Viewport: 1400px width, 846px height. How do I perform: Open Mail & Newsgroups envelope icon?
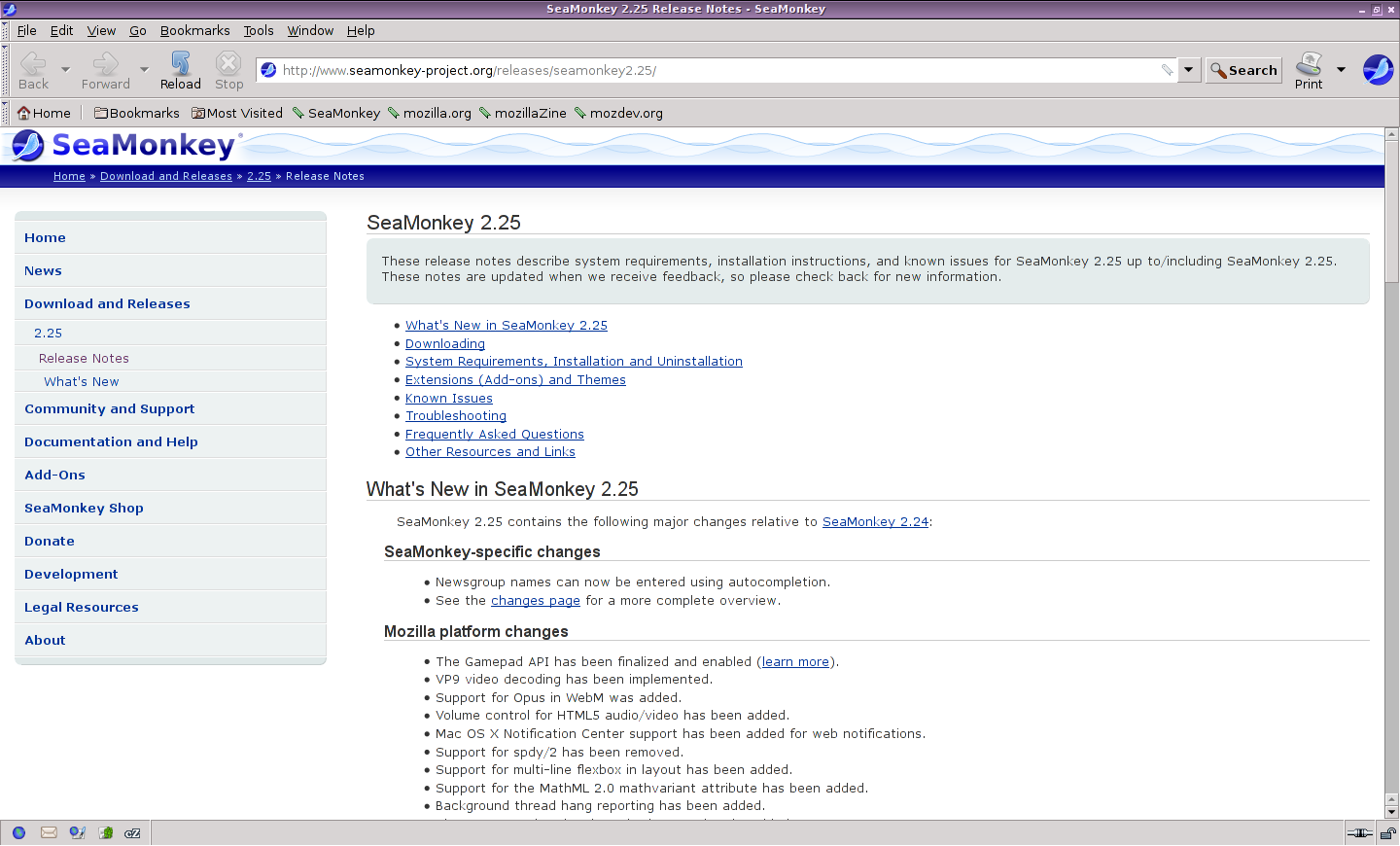pyautogui.click(x=49, y=832)
